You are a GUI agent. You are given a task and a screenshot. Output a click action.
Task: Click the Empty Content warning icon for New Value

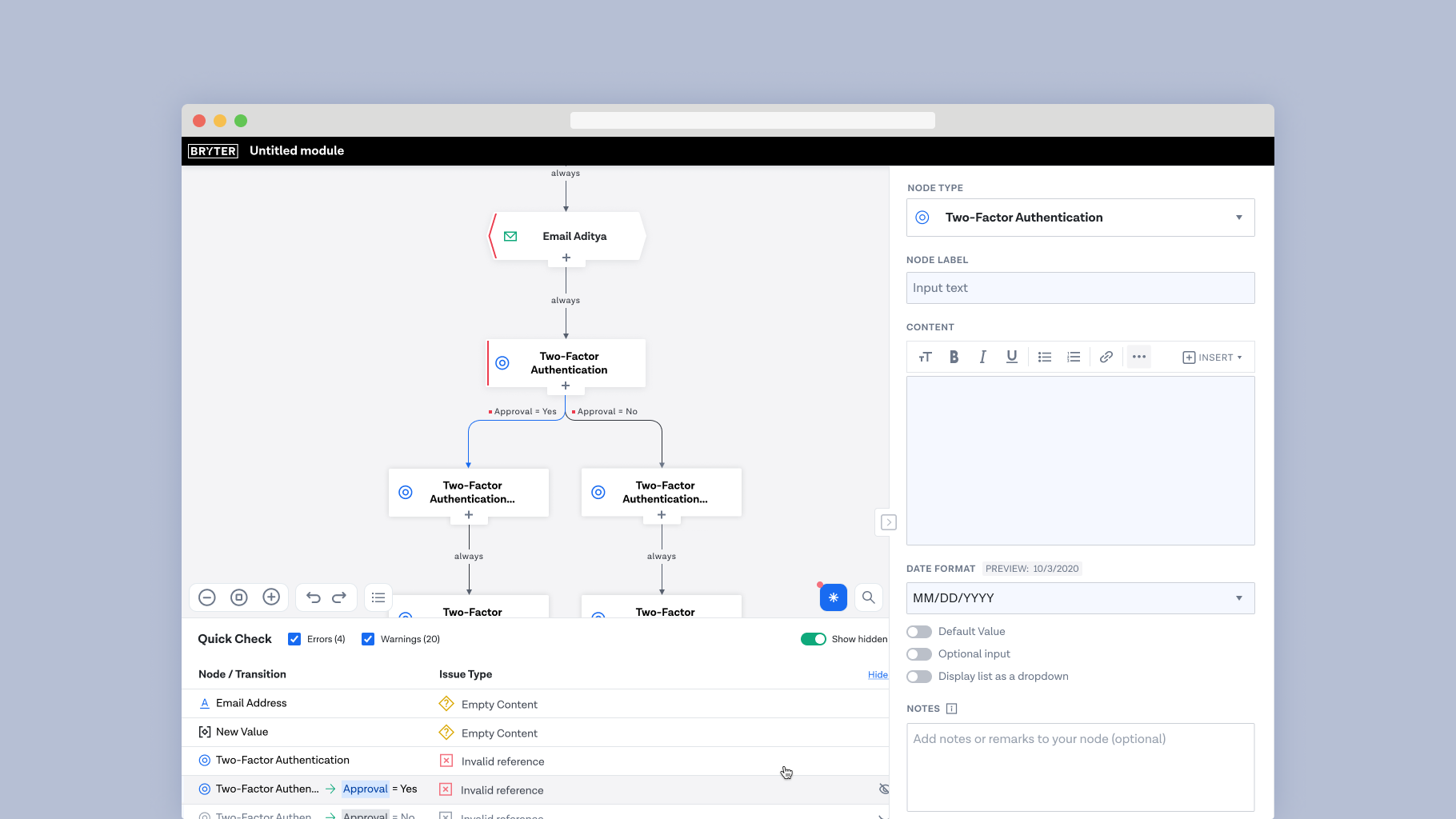pyautogui.click(x=446, y=733)
